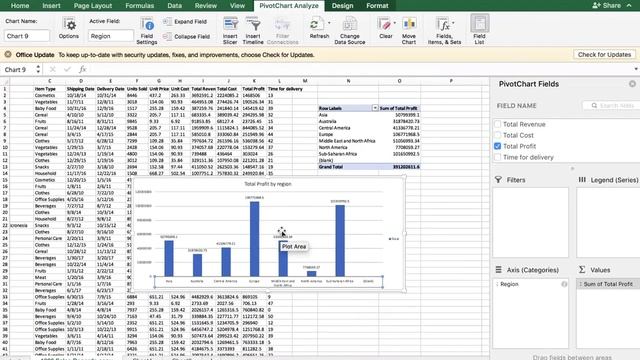Open the Clear dropdown arrow

point(394,23)
